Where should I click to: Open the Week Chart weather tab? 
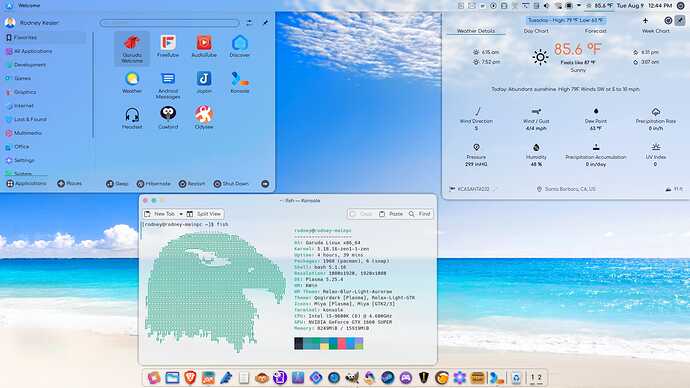pyautogui.click(x=655, y=31)
